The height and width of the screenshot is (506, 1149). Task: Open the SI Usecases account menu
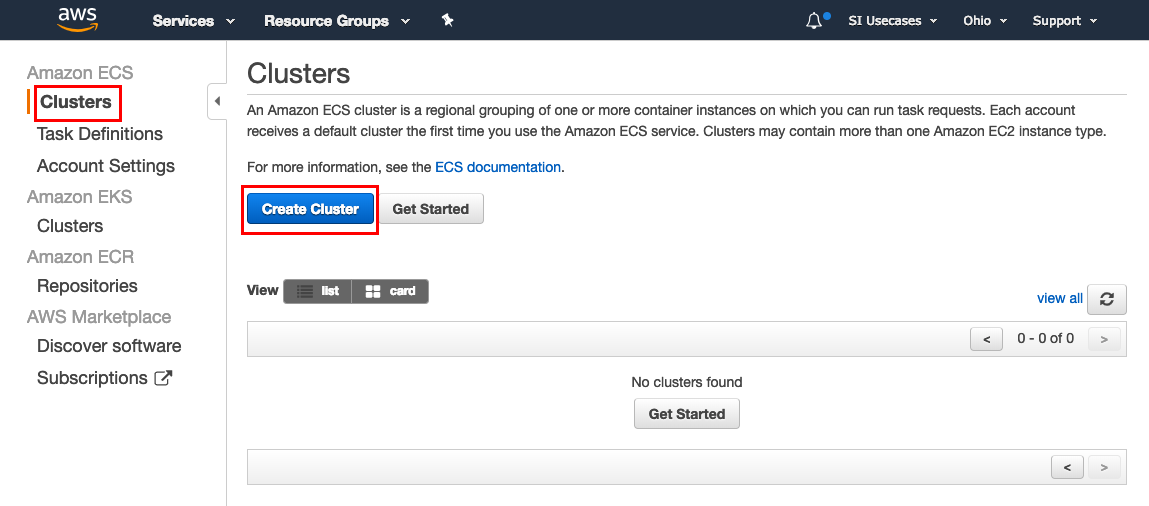coord(893,21)
